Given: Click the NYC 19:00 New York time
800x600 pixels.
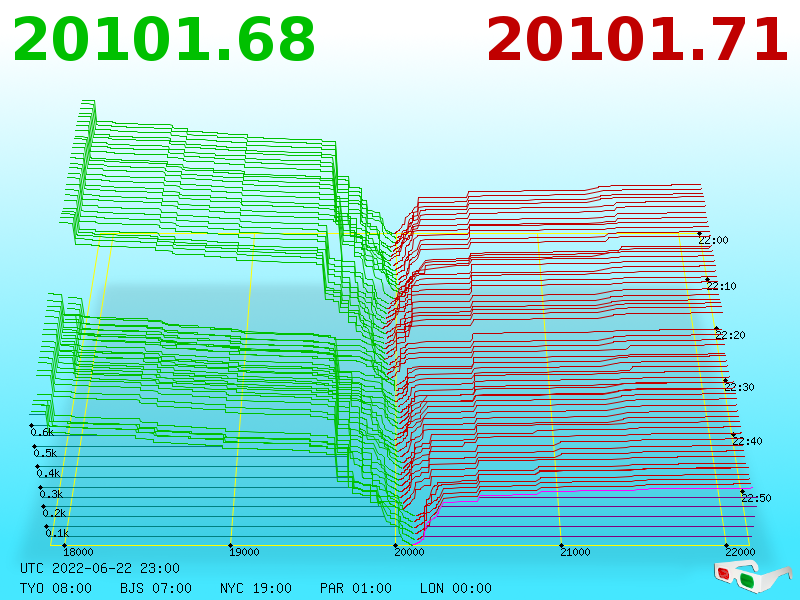Looking at the screenshot, I should tap(256, 588).
